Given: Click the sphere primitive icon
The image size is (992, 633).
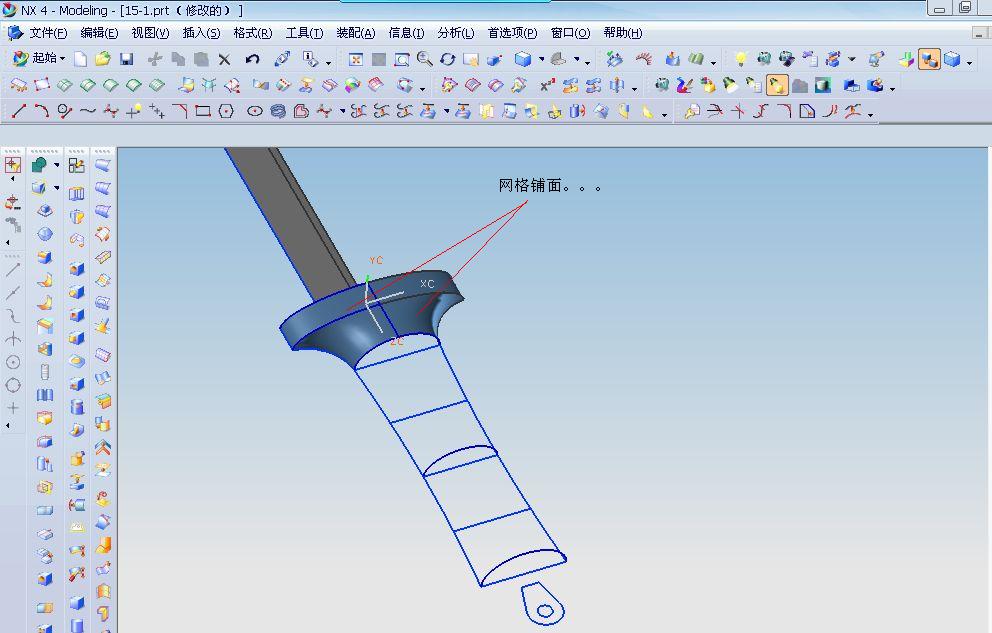Looking at the screenshot, I should 45,234.
